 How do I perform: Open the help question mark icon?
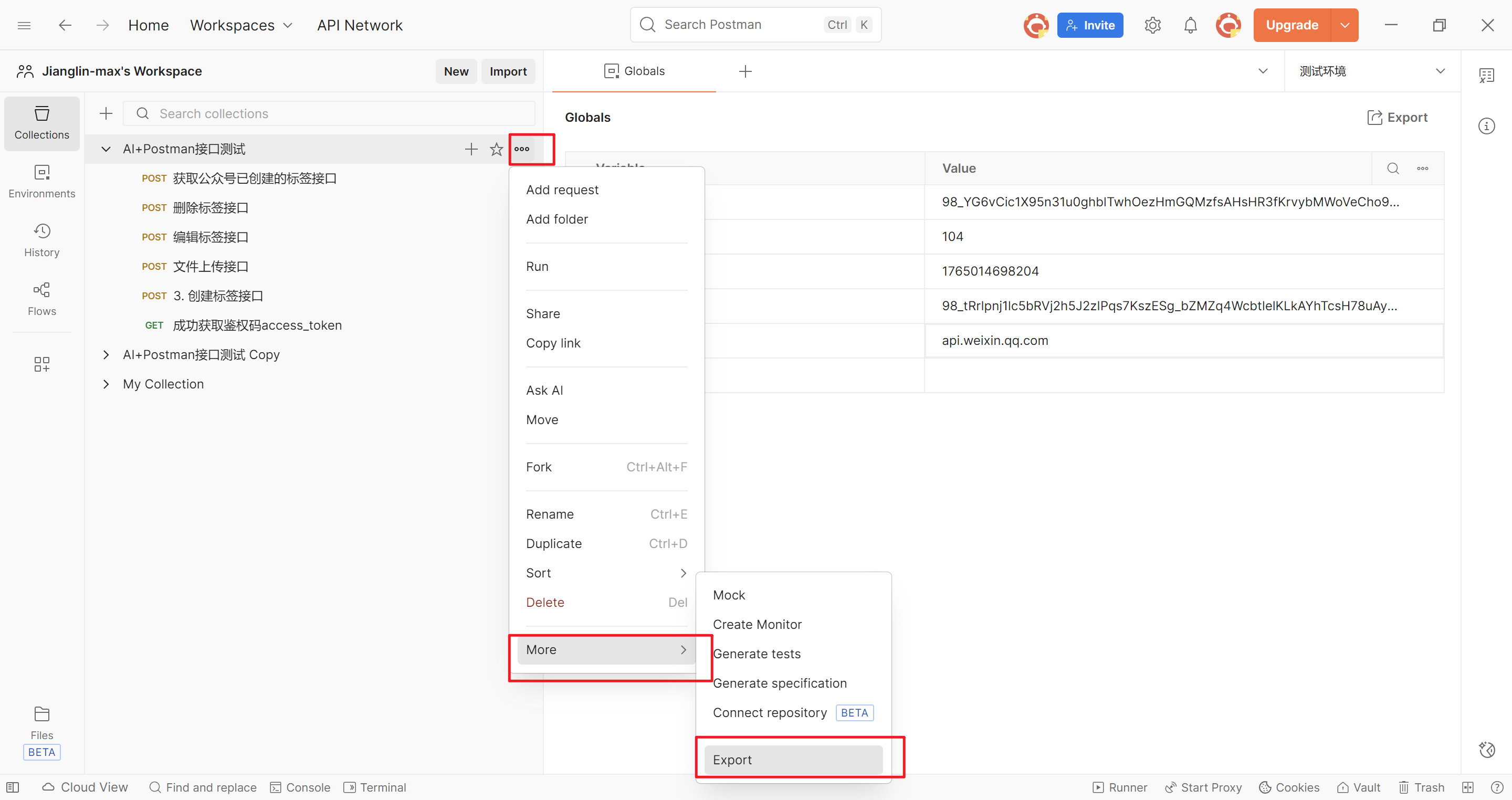[1497, 788]
